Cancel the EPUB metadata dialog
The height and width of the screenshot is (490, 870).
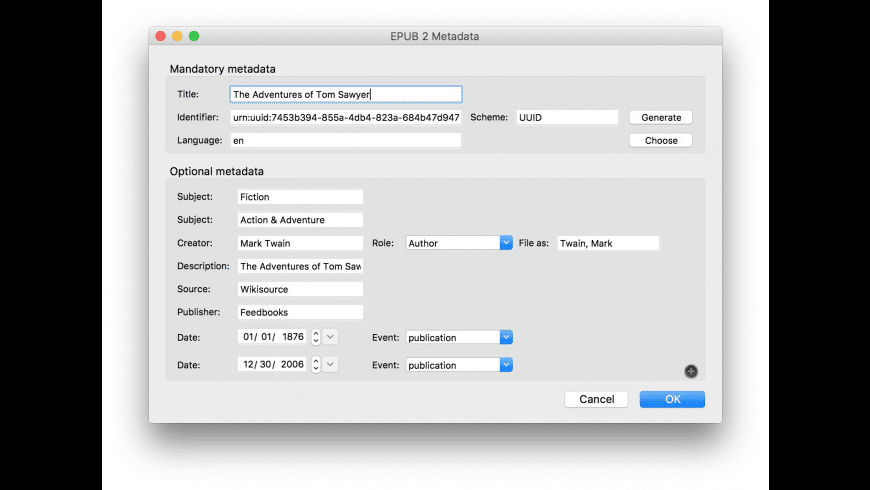click(596, 399)
